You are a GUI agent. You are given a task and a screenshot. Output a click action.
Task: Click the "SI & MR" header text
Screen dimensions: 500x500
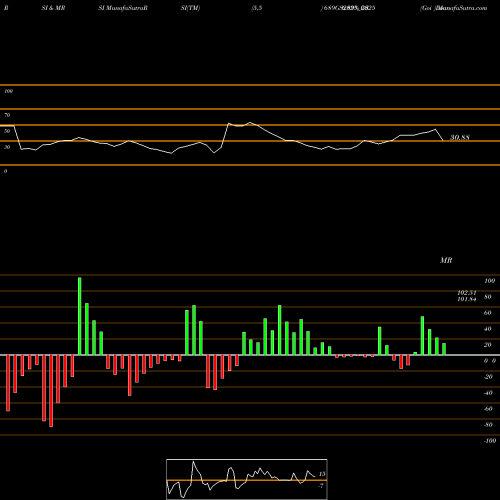coord(53,8)
